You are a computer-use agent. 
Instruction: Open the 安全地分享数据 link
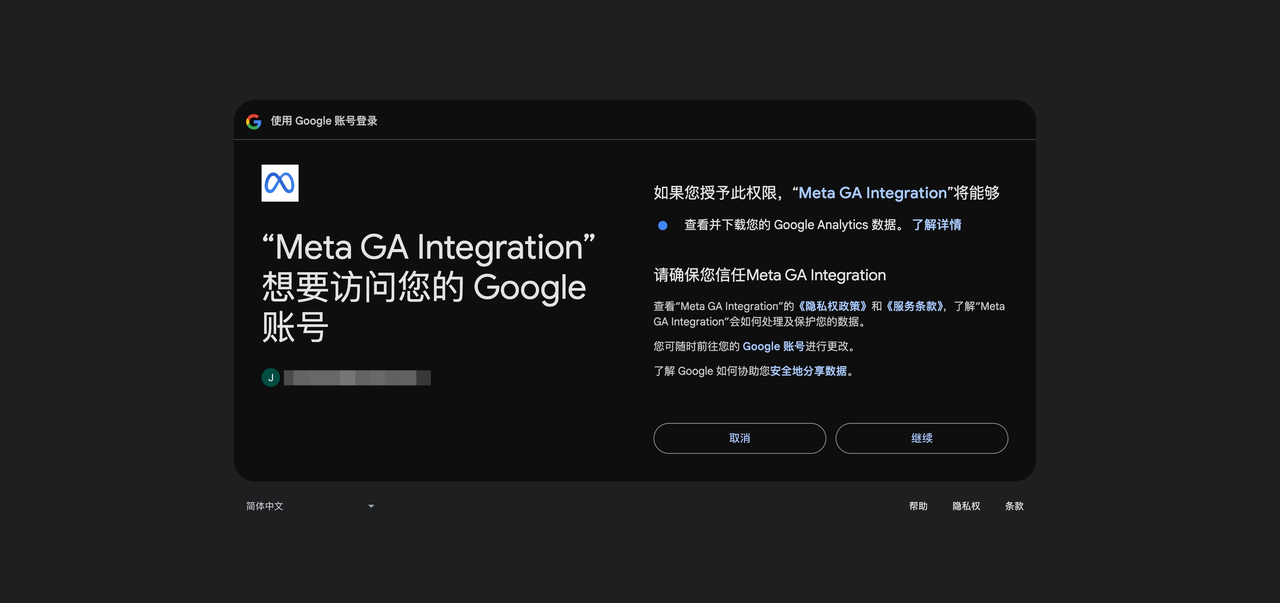808,371
